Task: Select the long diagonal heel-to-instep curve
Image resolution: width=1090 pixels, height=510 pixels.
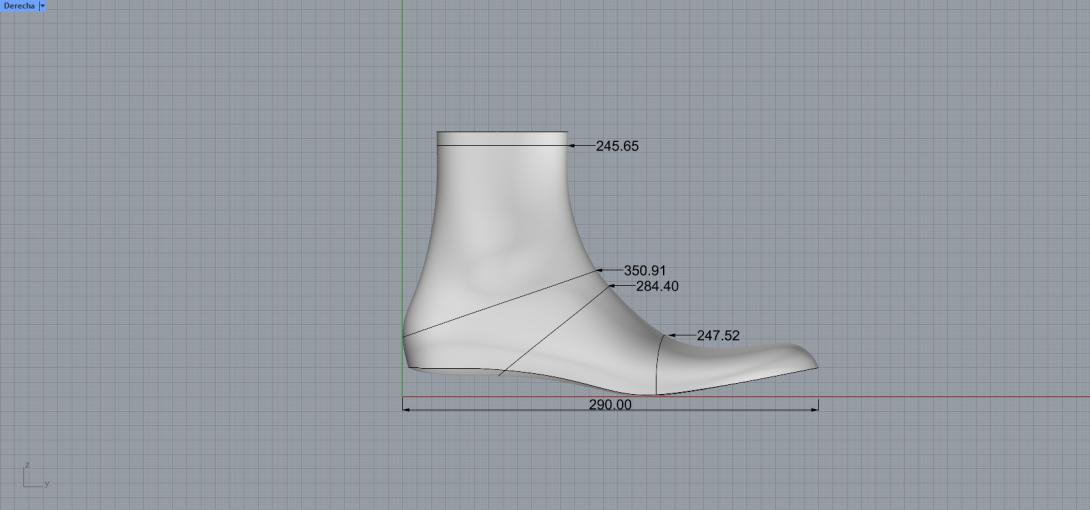Action: 500,302
